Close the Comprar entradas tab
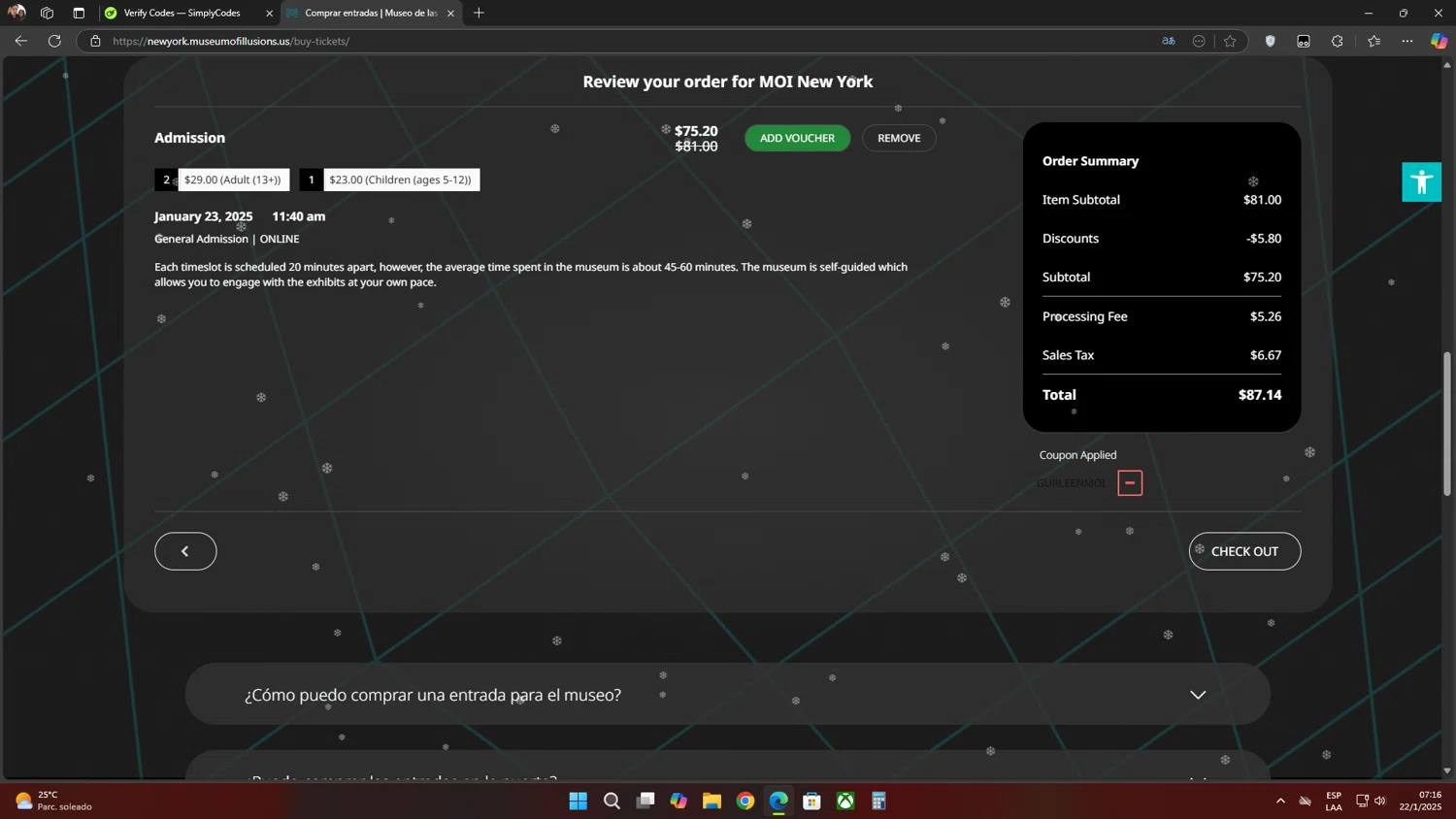This screenshot has height=819, width=1456. click(450, 14)
